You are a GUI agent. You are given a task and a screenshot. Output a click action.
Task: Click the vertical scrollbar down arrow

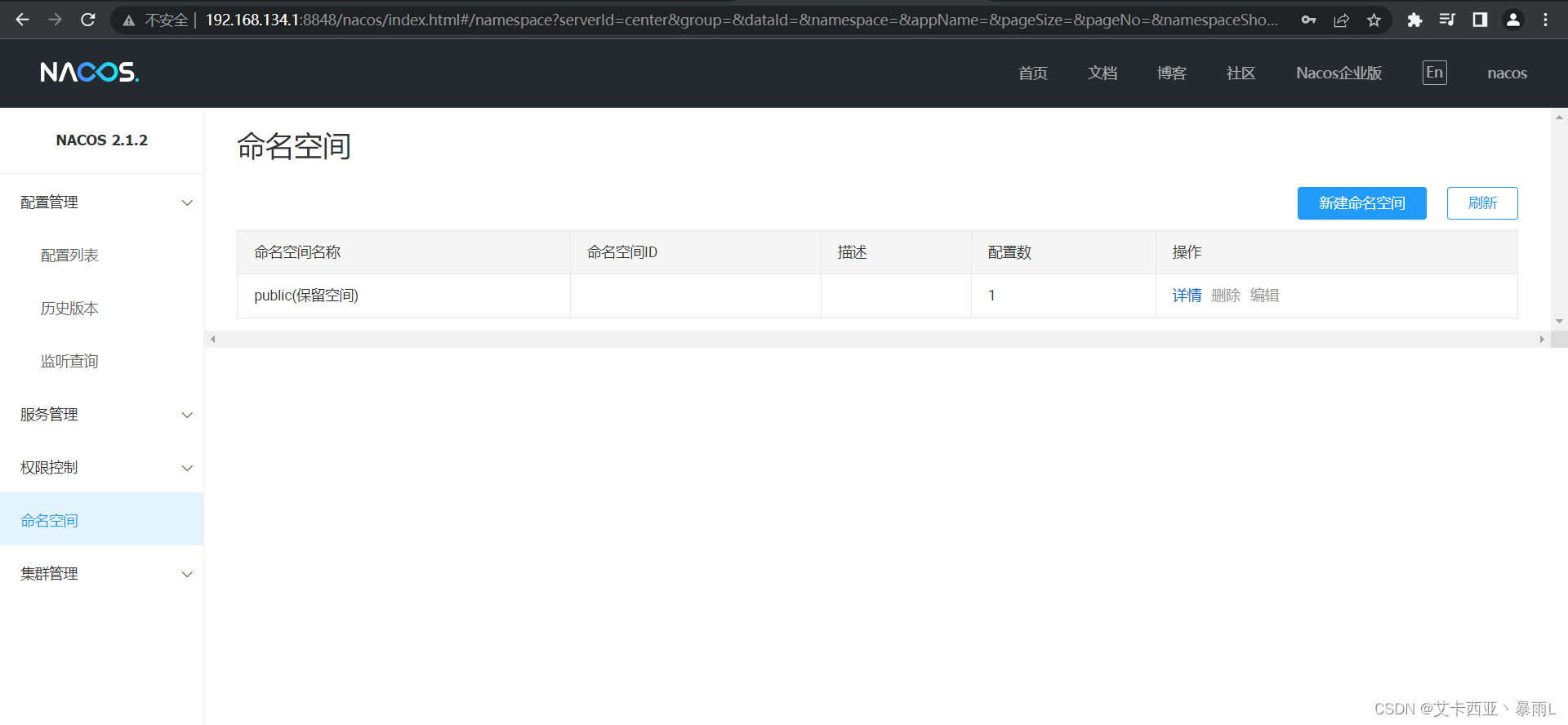tap(1560, 322)
